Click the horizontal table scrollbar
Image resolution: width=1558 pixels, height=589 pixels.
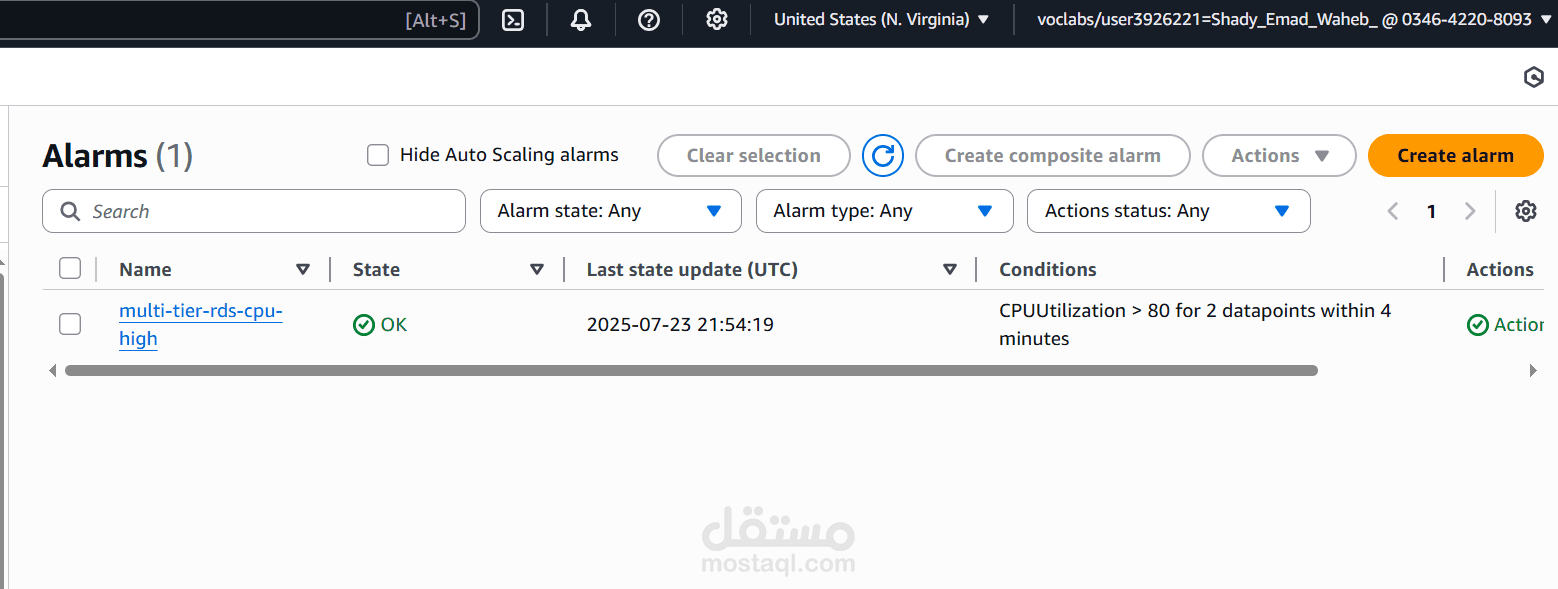pos(691,370)
